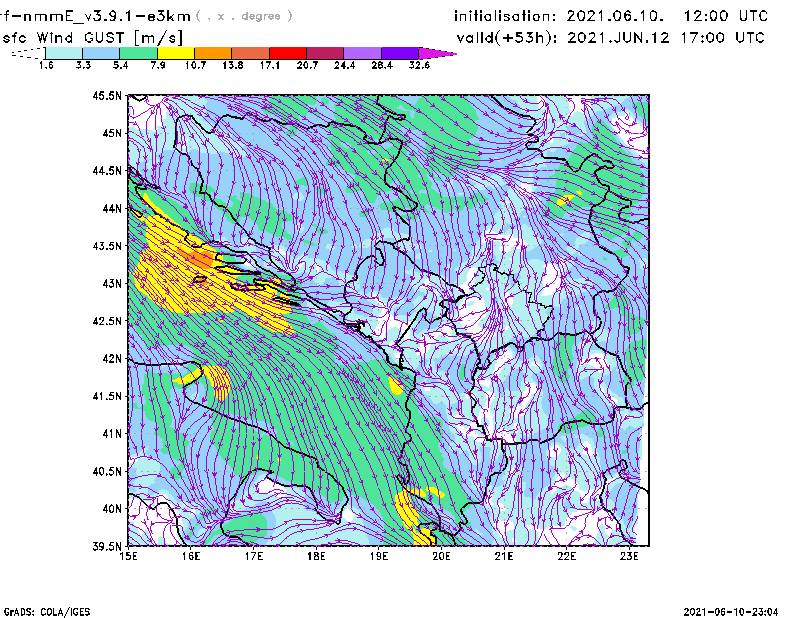Click legend value 13.8
The height and width of the screenshot is (618, 800).
[x=232, y=65]
